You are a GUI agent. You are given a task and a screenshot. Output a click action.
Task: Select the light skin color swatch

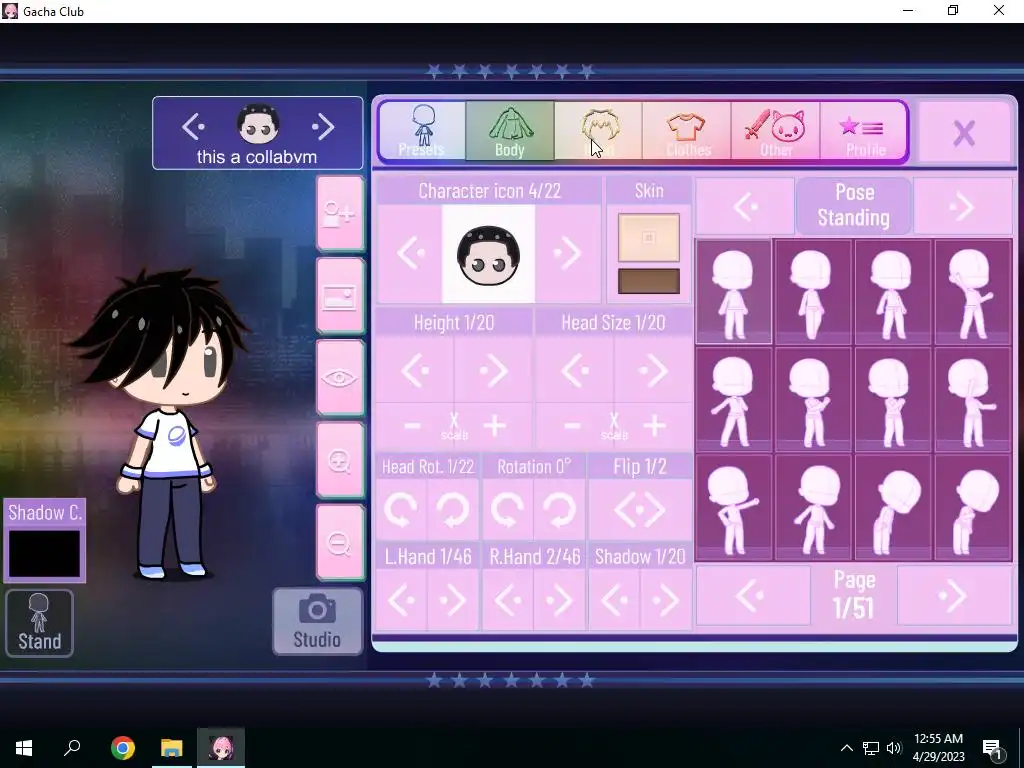(x=648, y=238)
